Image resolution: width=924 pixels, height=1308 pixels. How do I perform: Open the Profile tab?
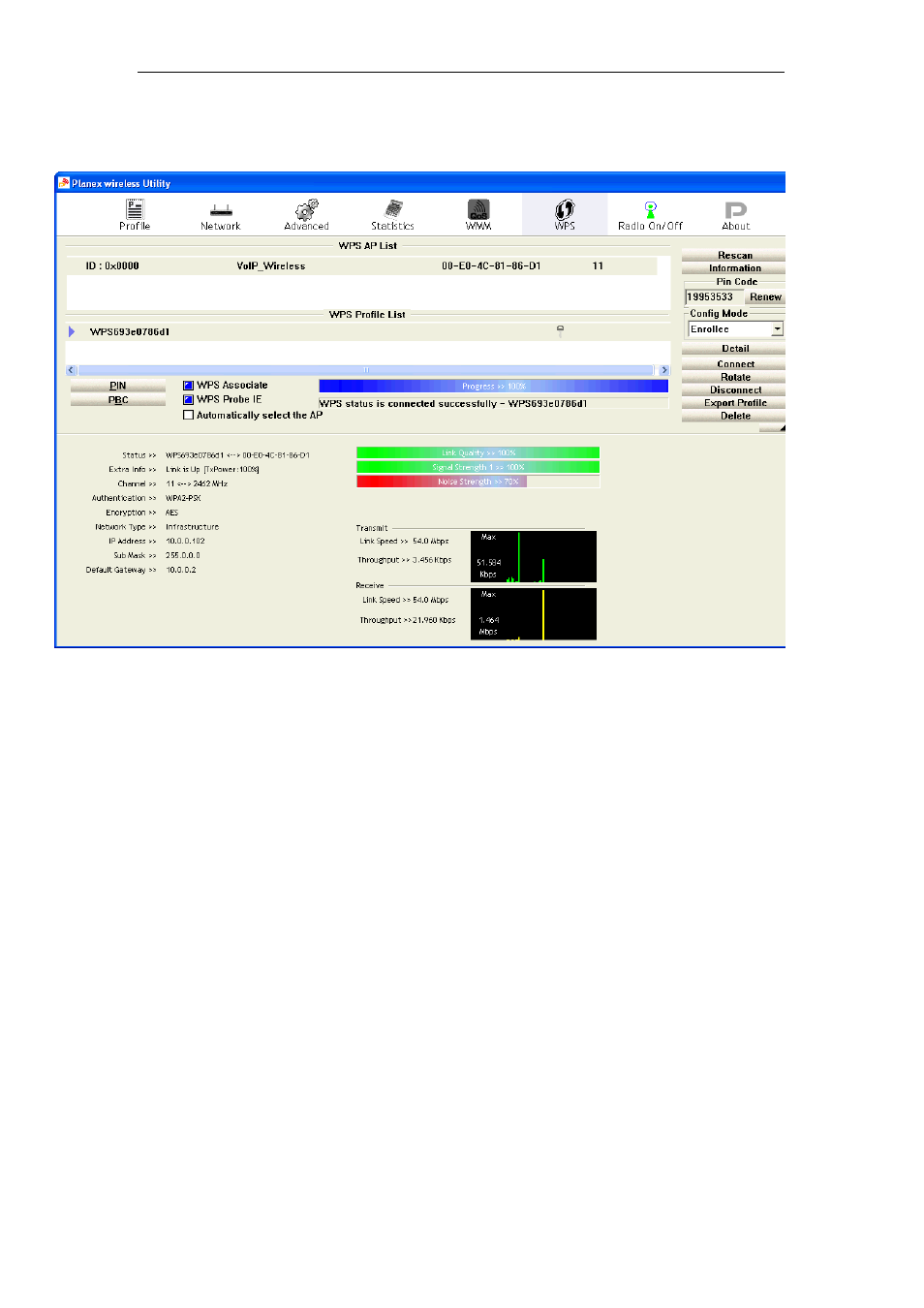pyautogui.click(x=135, y=214)
